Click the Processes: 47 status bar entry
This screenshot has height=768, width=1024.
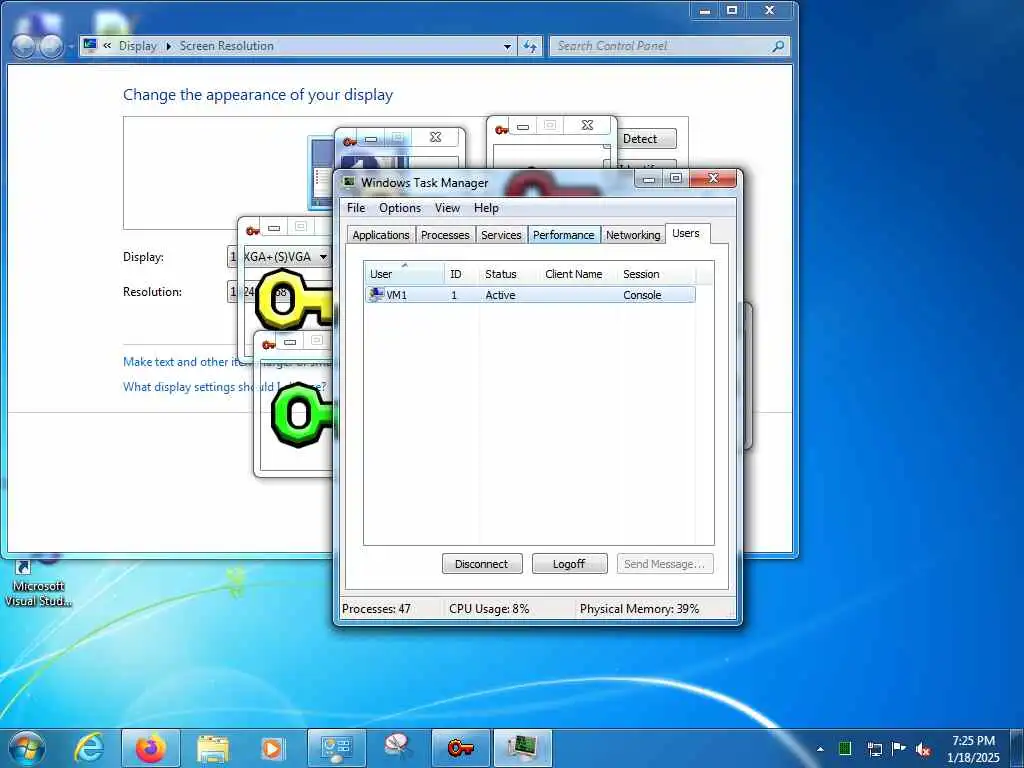(x=376, y=609)
